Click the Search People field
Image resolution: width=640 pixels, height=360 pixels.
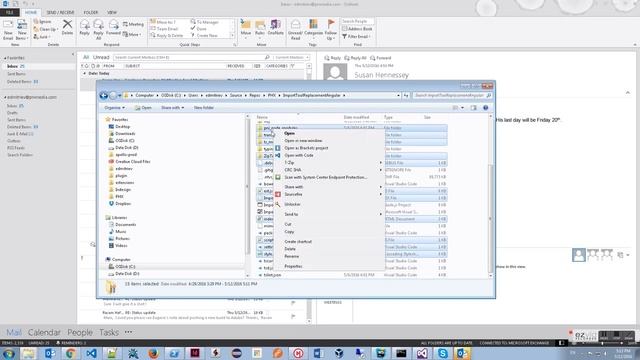pos(357,21)
